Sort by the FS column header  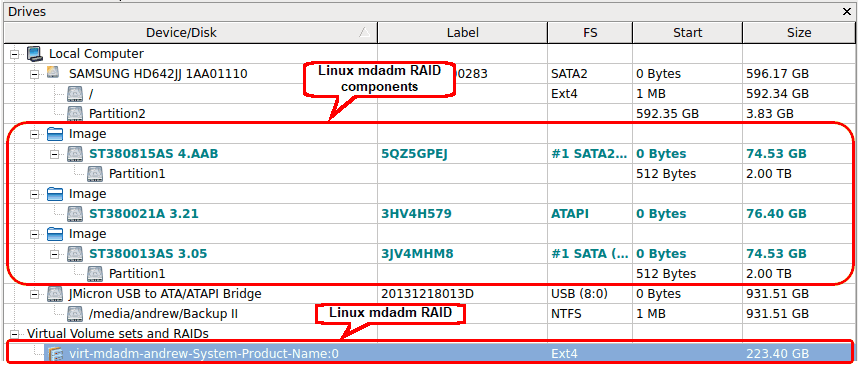pyautogui.click(x=590, y=33)
